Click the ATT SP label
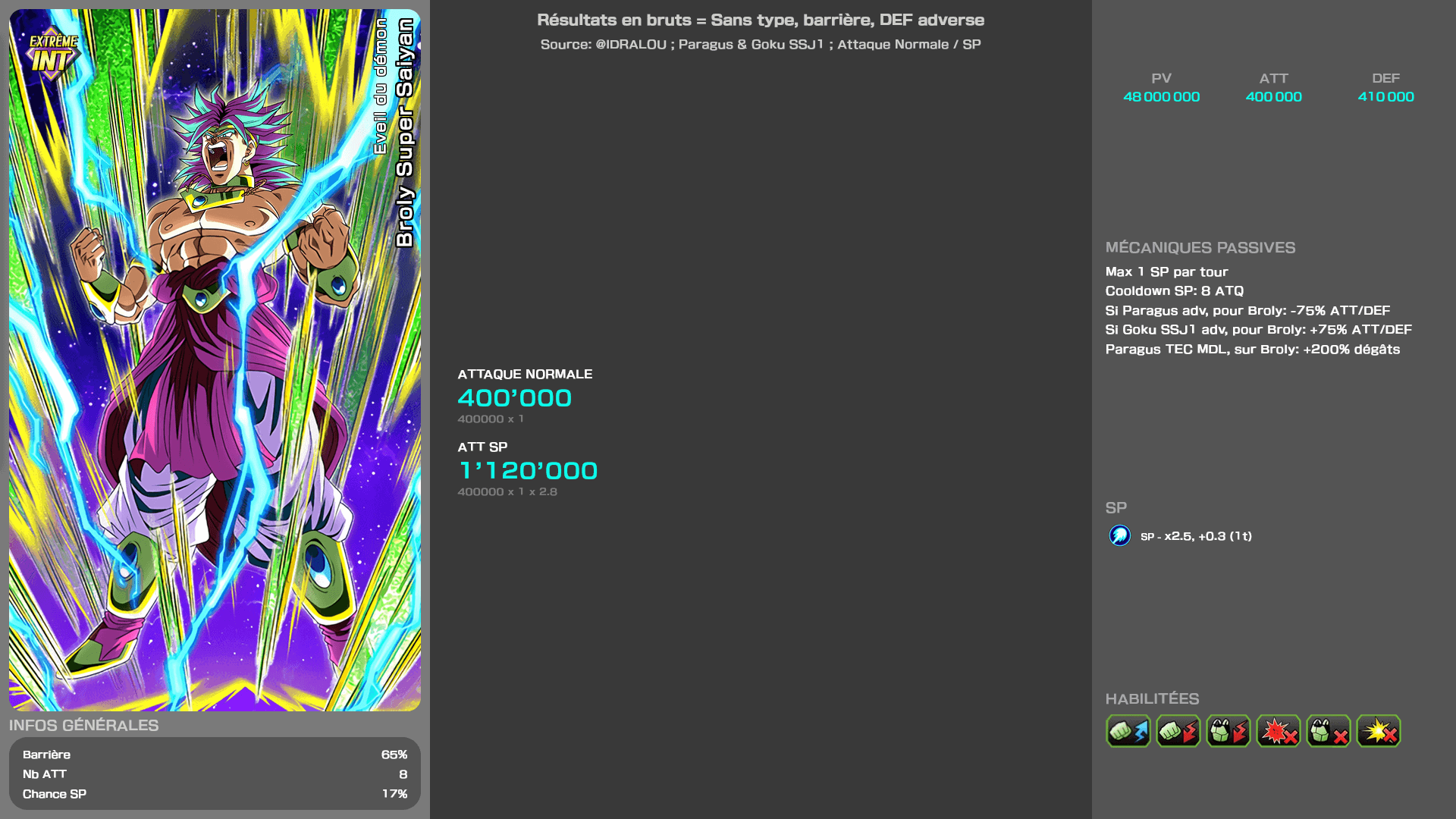 [x=482, y=447]
